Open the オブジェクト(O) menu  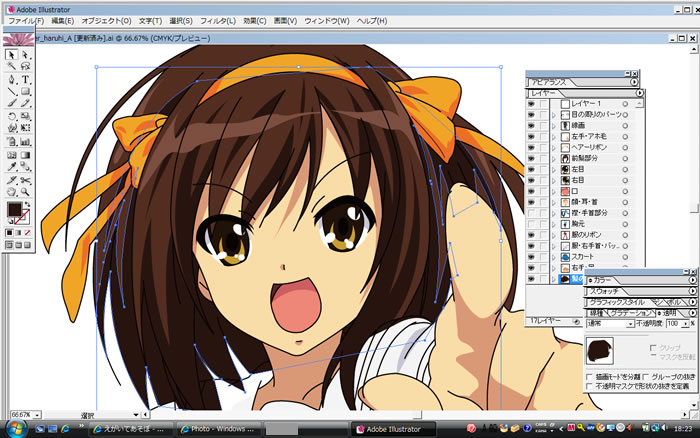[106, 21]
